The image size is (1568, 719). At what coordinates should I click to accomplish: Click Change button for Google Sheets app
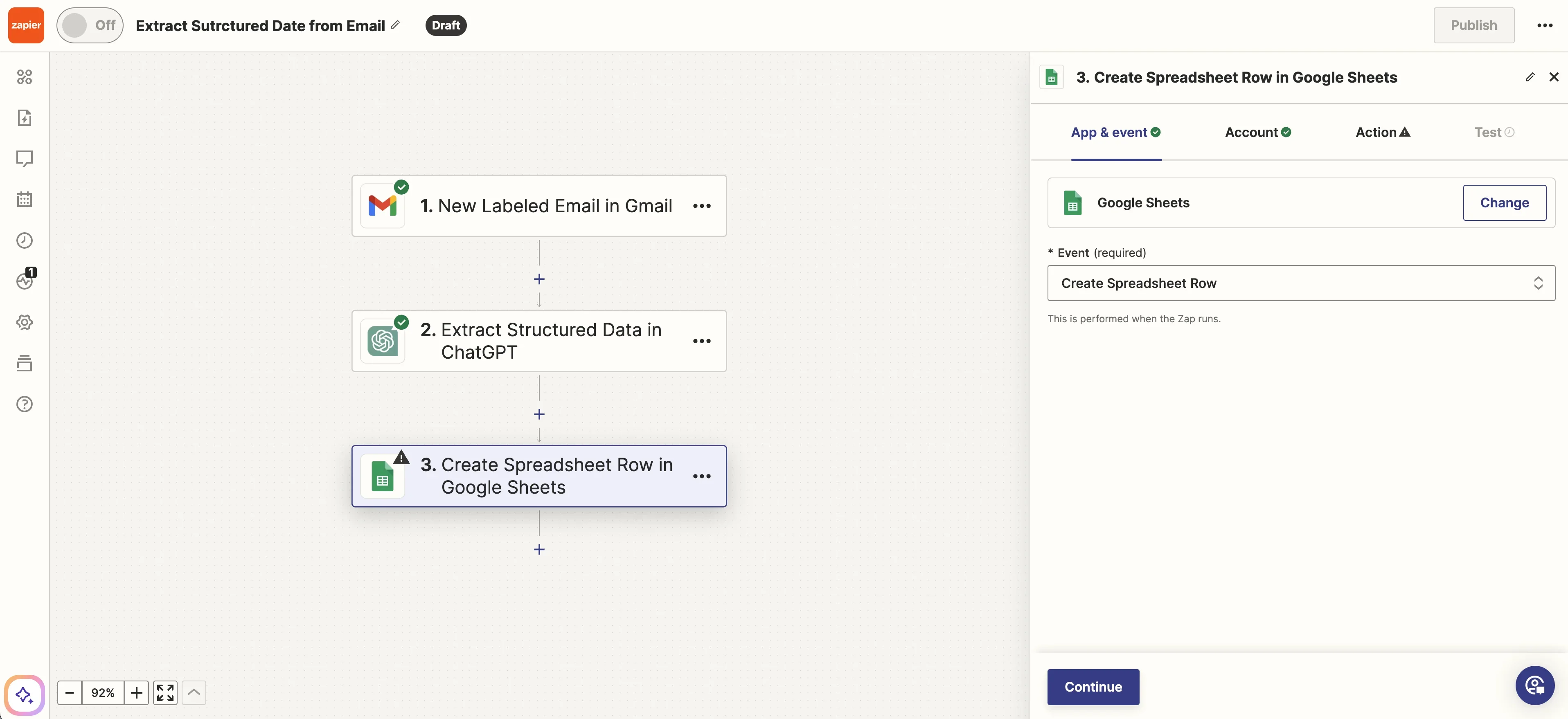pyautogui.click(x=1503, y=202)
